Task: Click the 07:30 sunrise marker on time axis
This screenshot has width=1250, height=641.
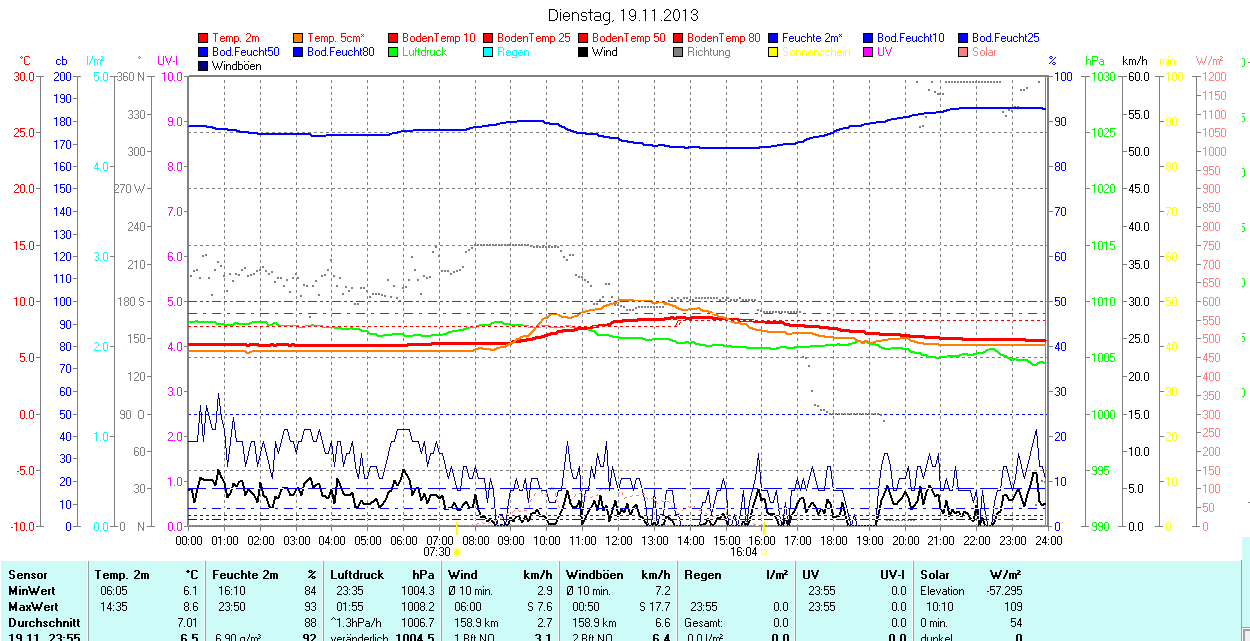Action: coord(437,551)
